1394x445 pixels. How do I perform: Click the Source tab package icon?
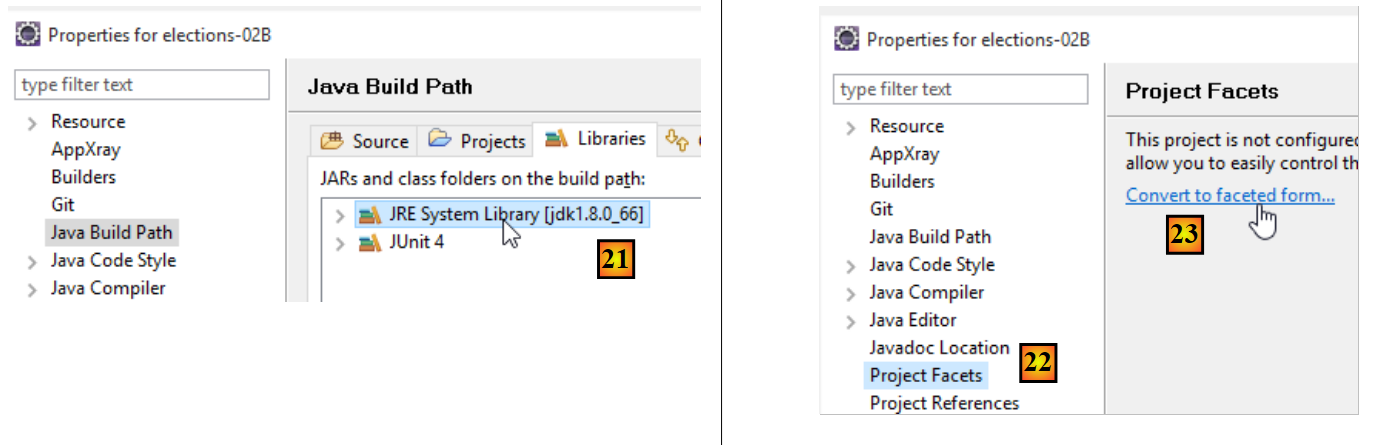332,141
